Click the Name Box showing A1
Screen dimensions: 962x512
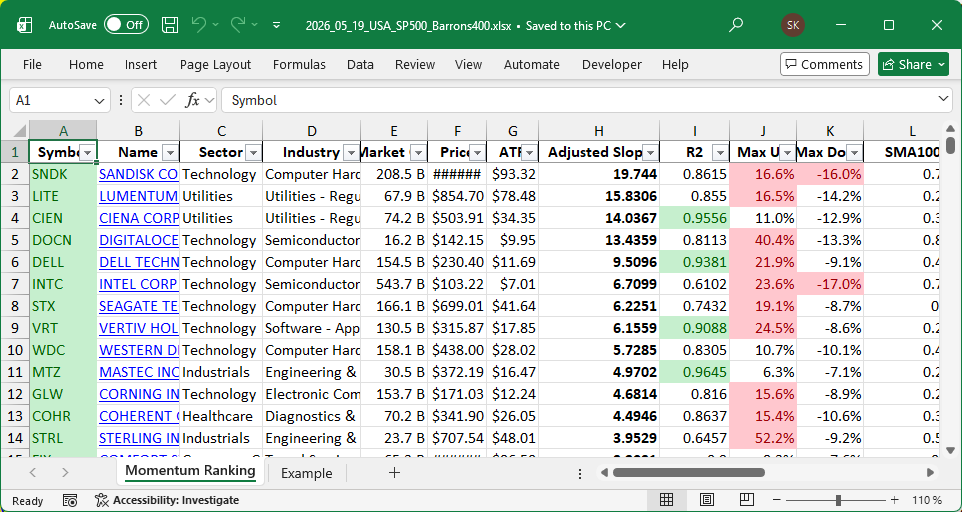tap(52, 100)
